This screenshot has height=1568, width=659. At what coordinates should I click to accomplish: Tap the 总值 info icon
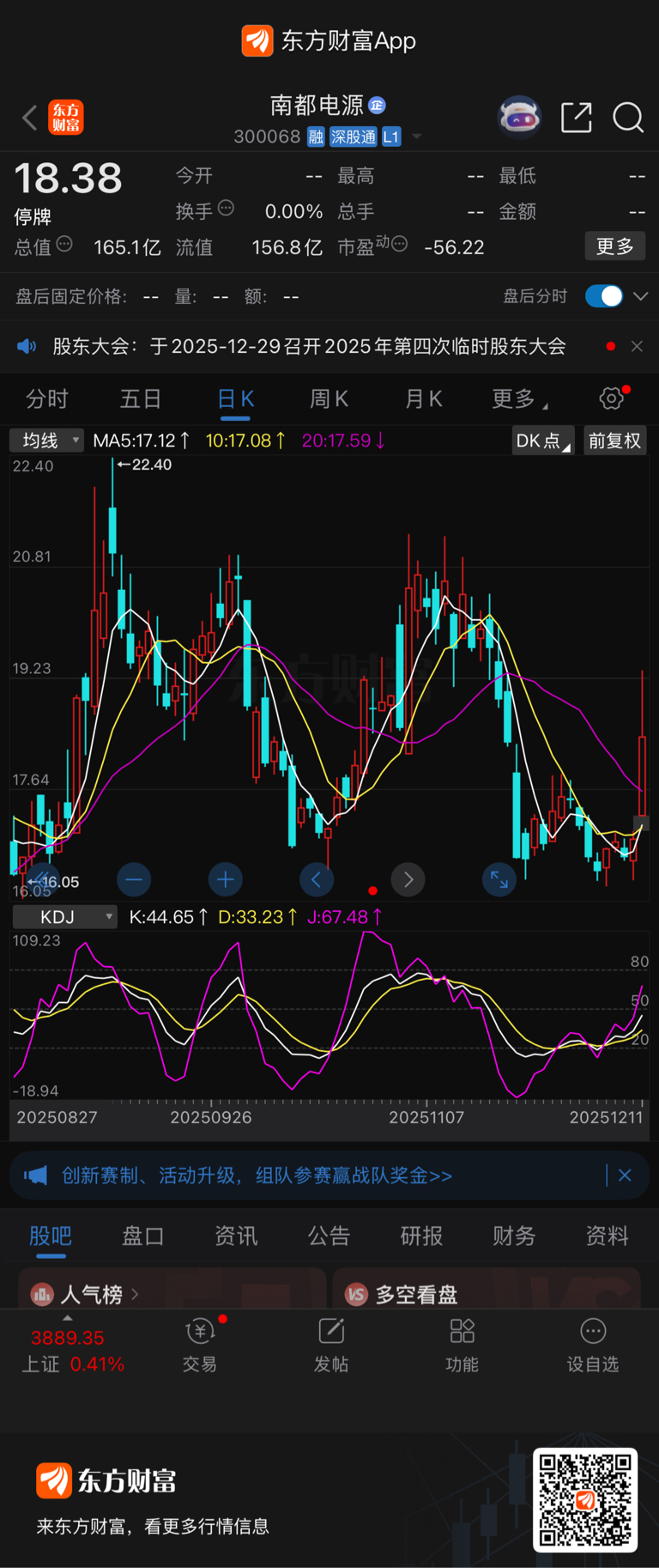(x=64, y=245)
